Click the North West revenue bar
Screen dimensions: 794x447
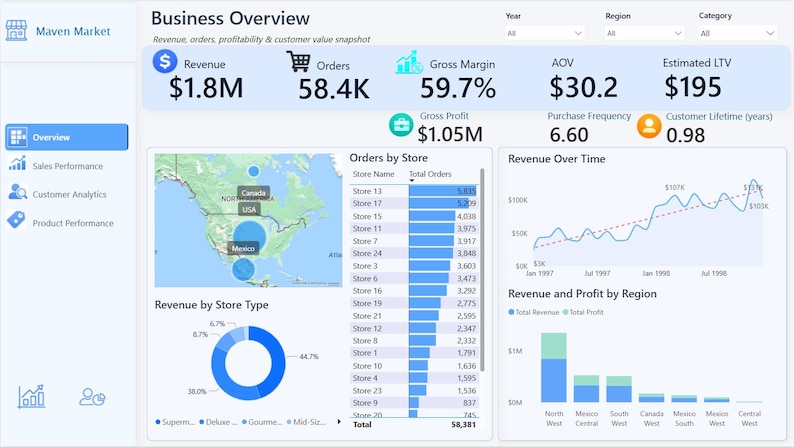553,380
